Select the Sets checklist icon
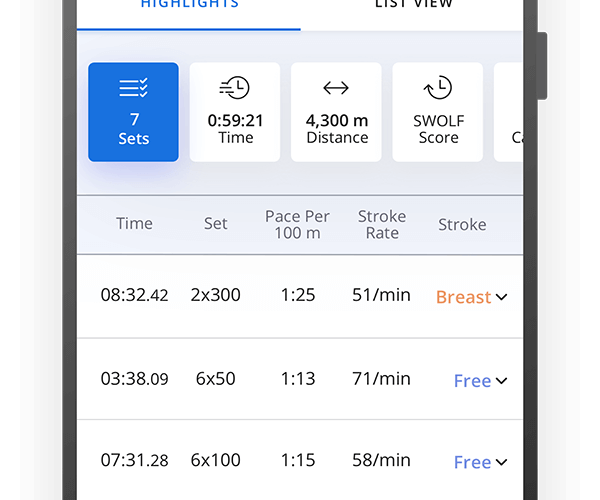Screen dimensions: 600x500 pyautogui.click(x=134, y=89)
